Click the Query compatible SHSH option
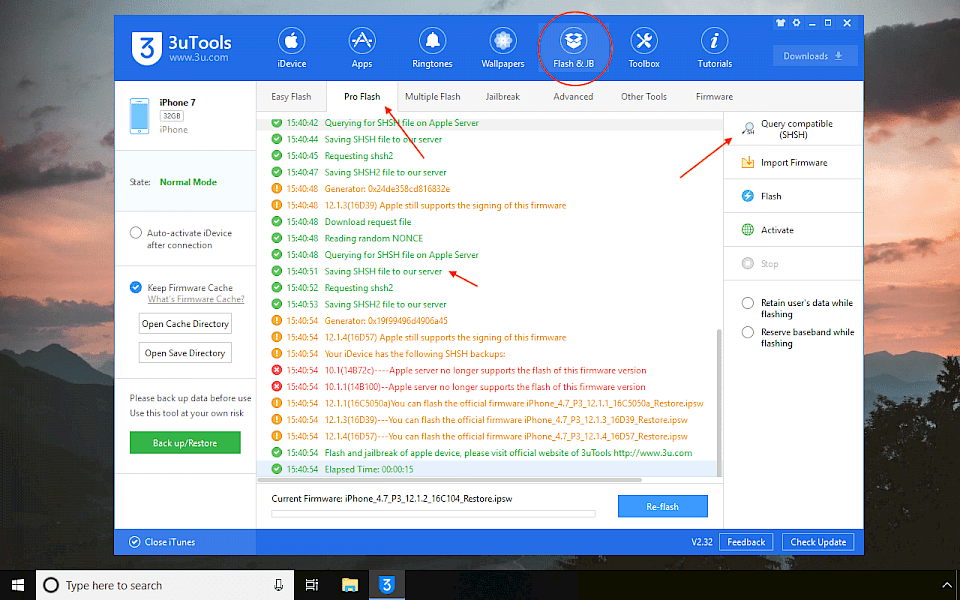Viewport: 960px width, 600px height. pos(793,129)
